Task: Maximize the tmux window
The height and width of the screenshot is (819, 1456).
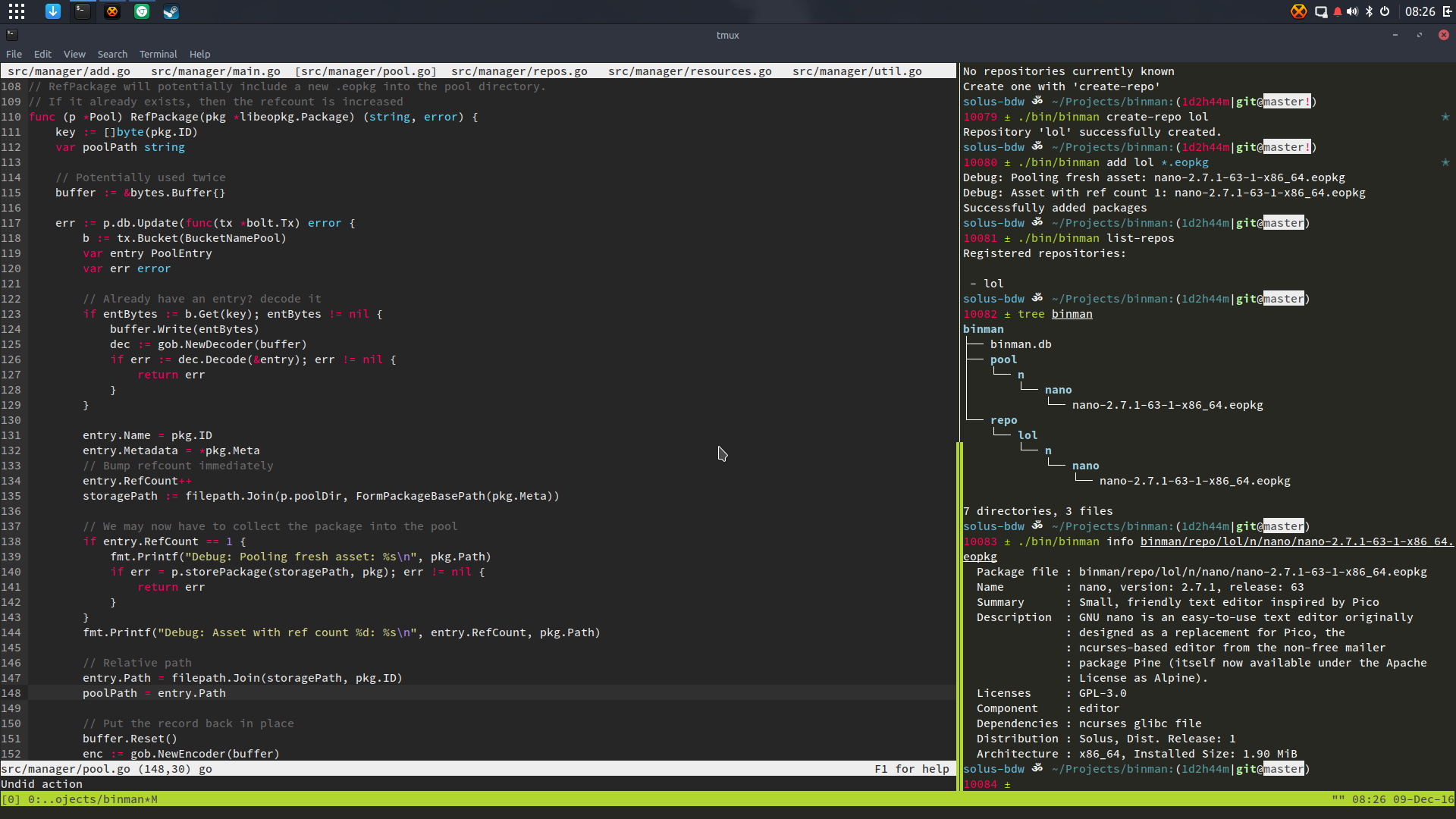Action: 1420,35
